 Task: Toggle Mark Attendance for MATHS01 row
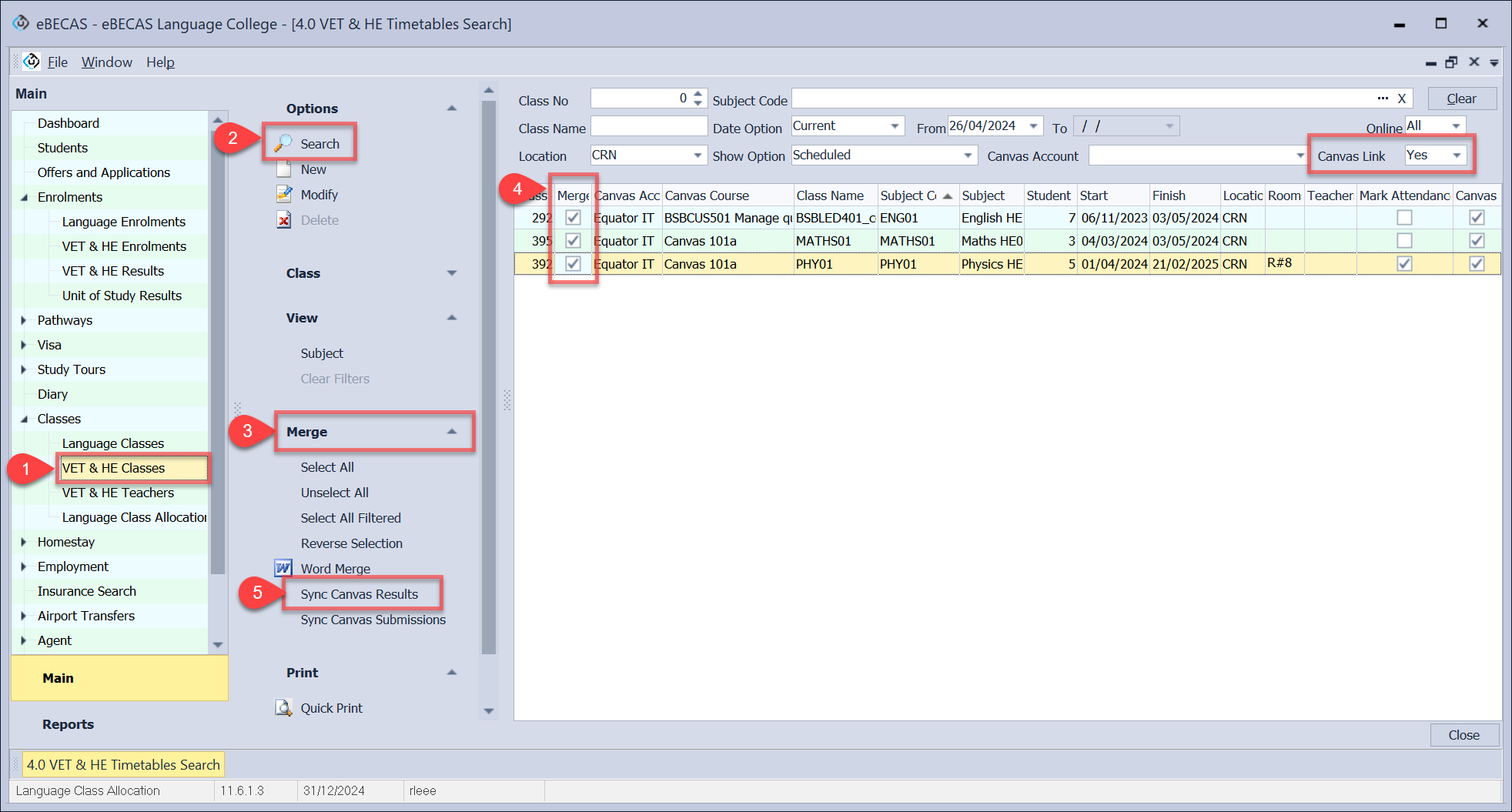point(1404,241)
